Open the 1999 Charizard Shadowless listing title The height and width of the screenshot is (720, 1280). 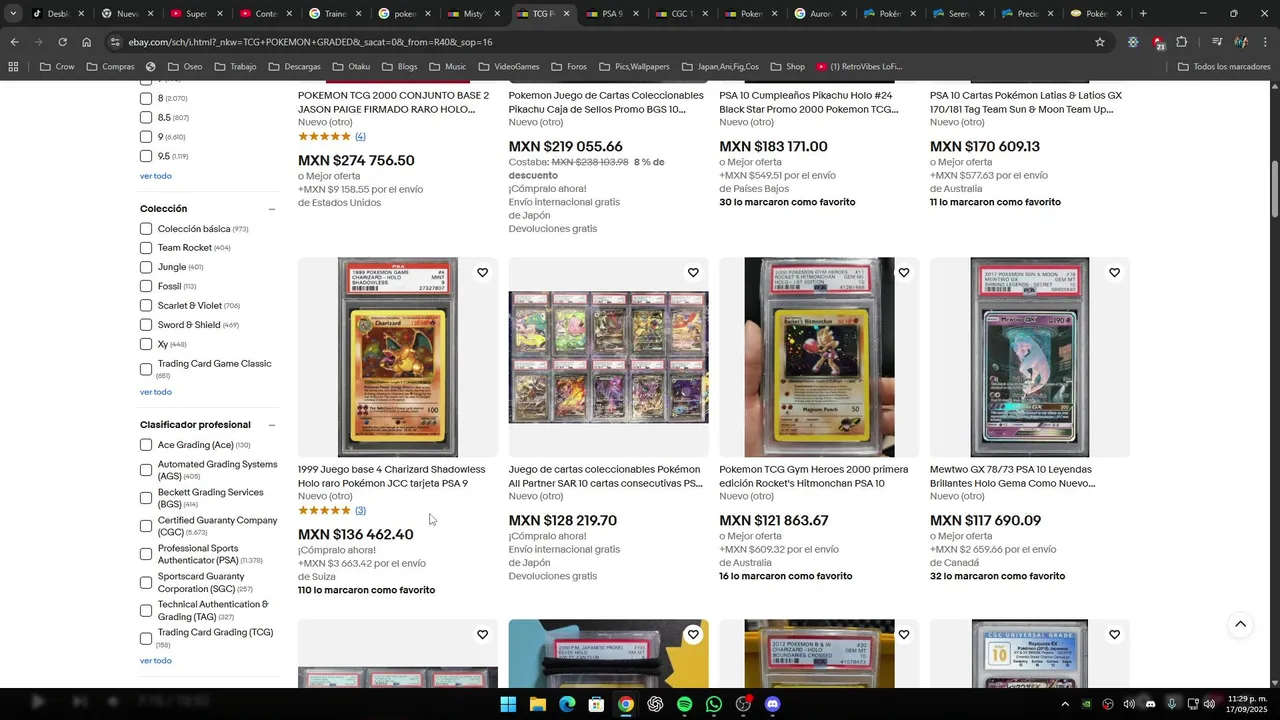tap(392, 476)
